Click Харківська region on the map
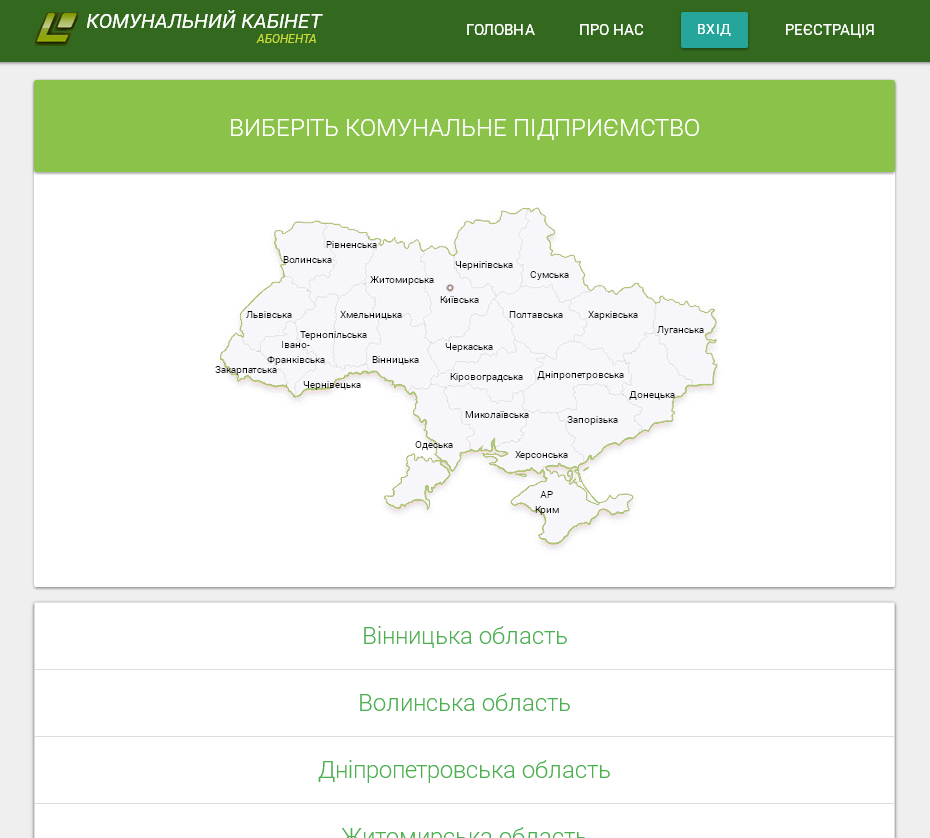930x838 pixels. [613, 315]
